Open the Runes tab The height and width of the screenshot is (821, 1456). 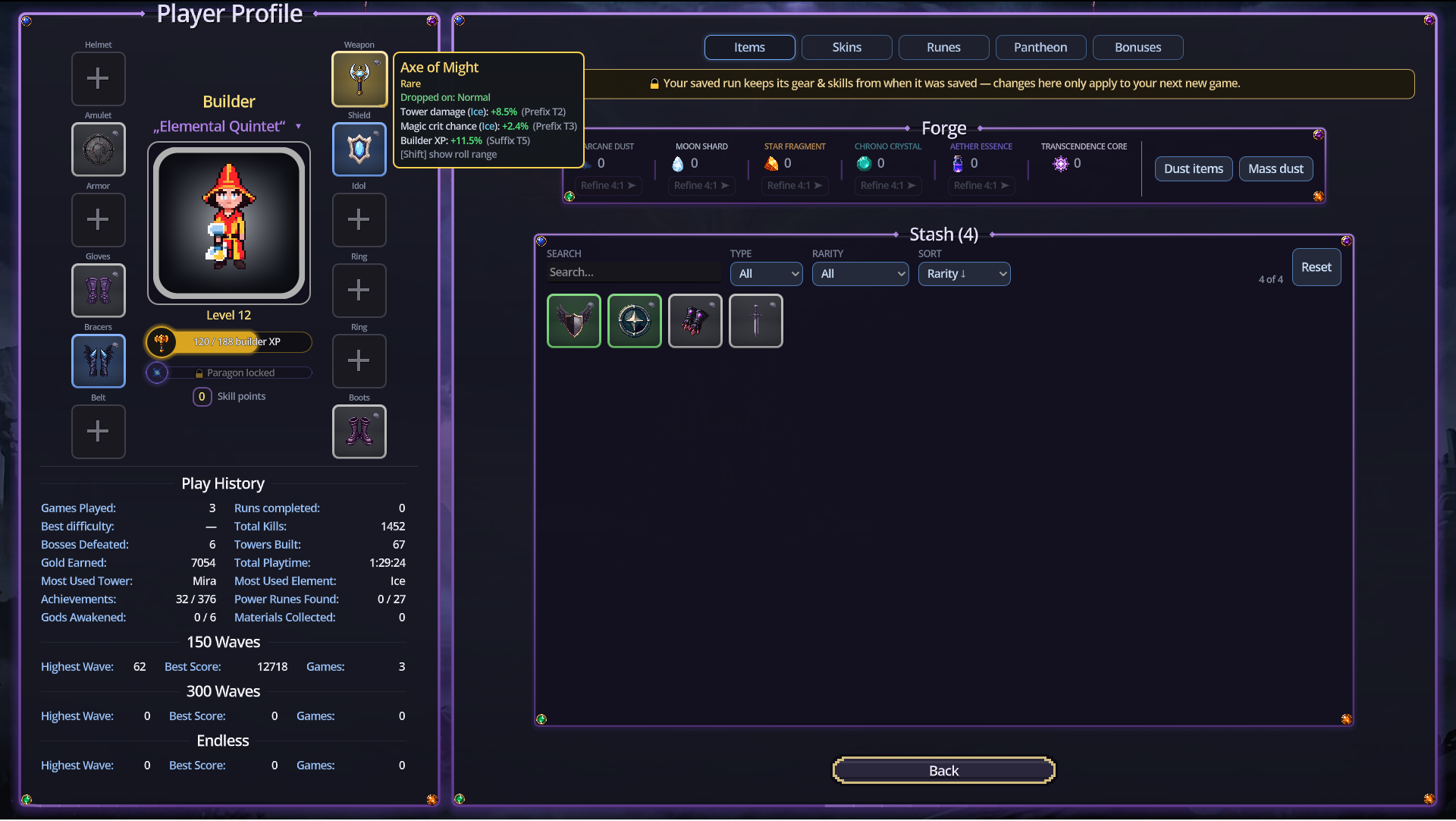coord(943,47)
